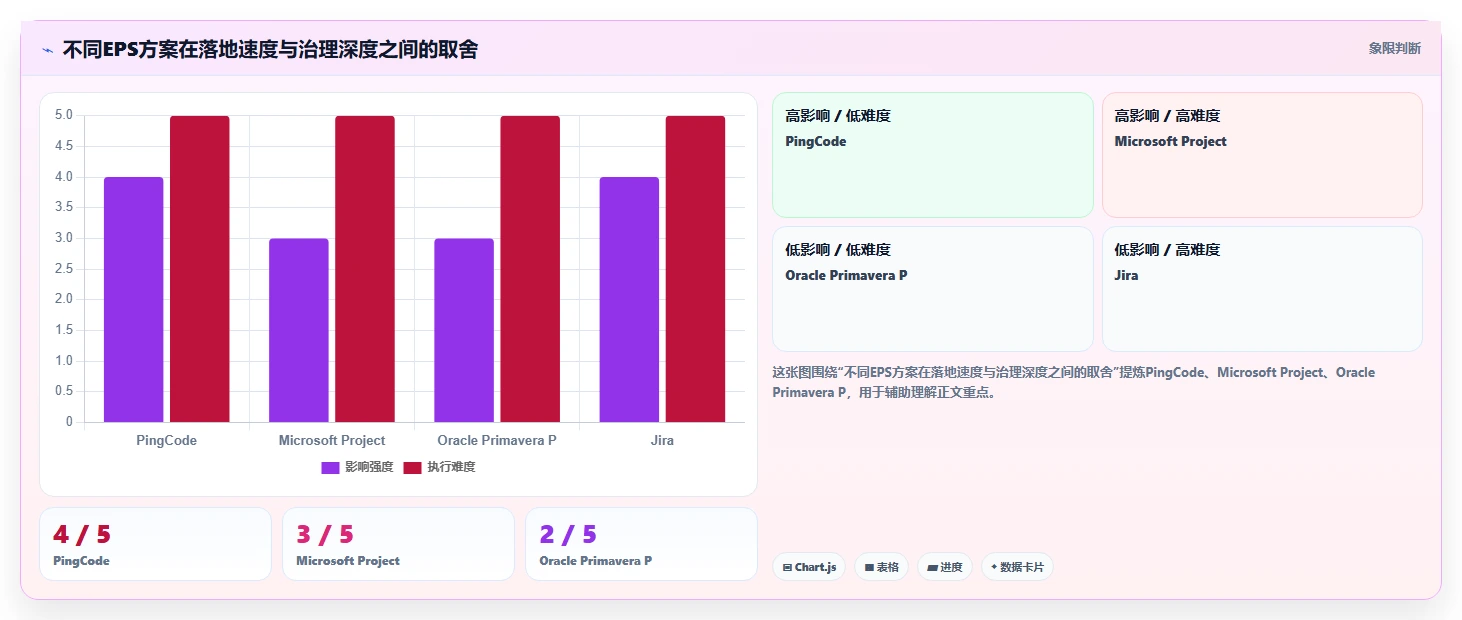Open the 3 / 5 Microsoft Project card

tap(398, 544)
